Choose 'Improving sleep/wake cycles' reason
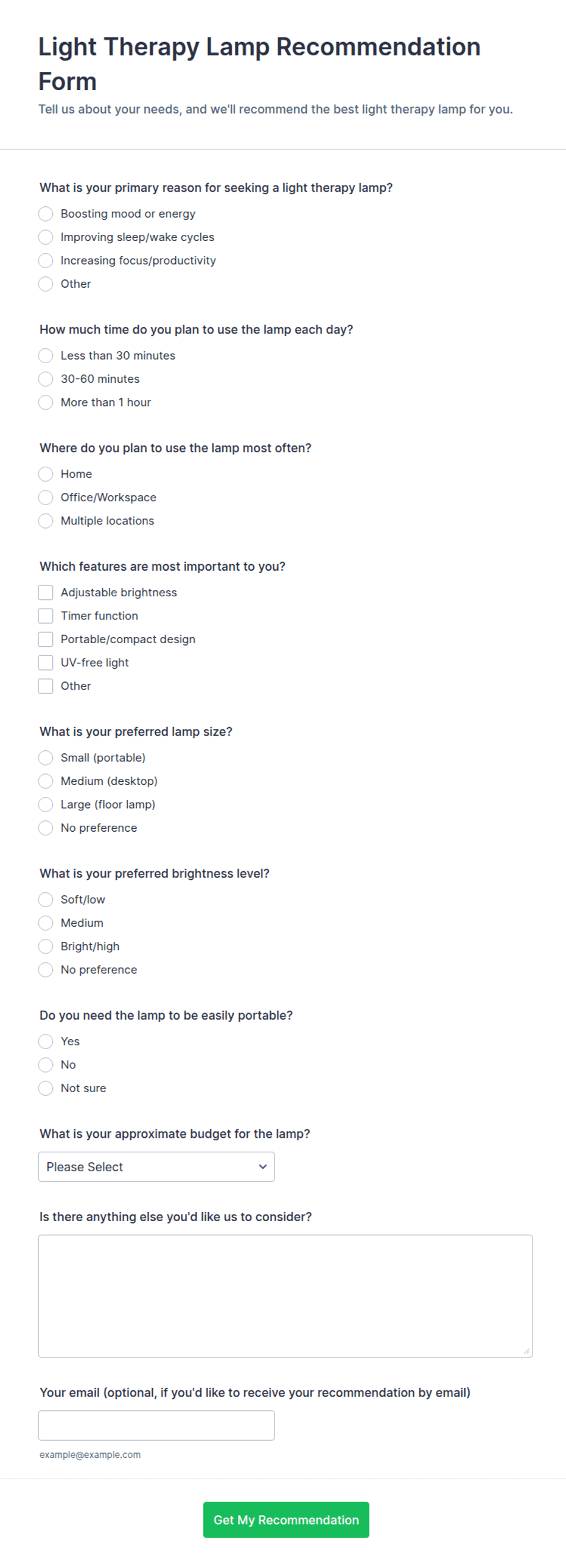Viewport: 566px width, 1568px height. pos(46,237)
